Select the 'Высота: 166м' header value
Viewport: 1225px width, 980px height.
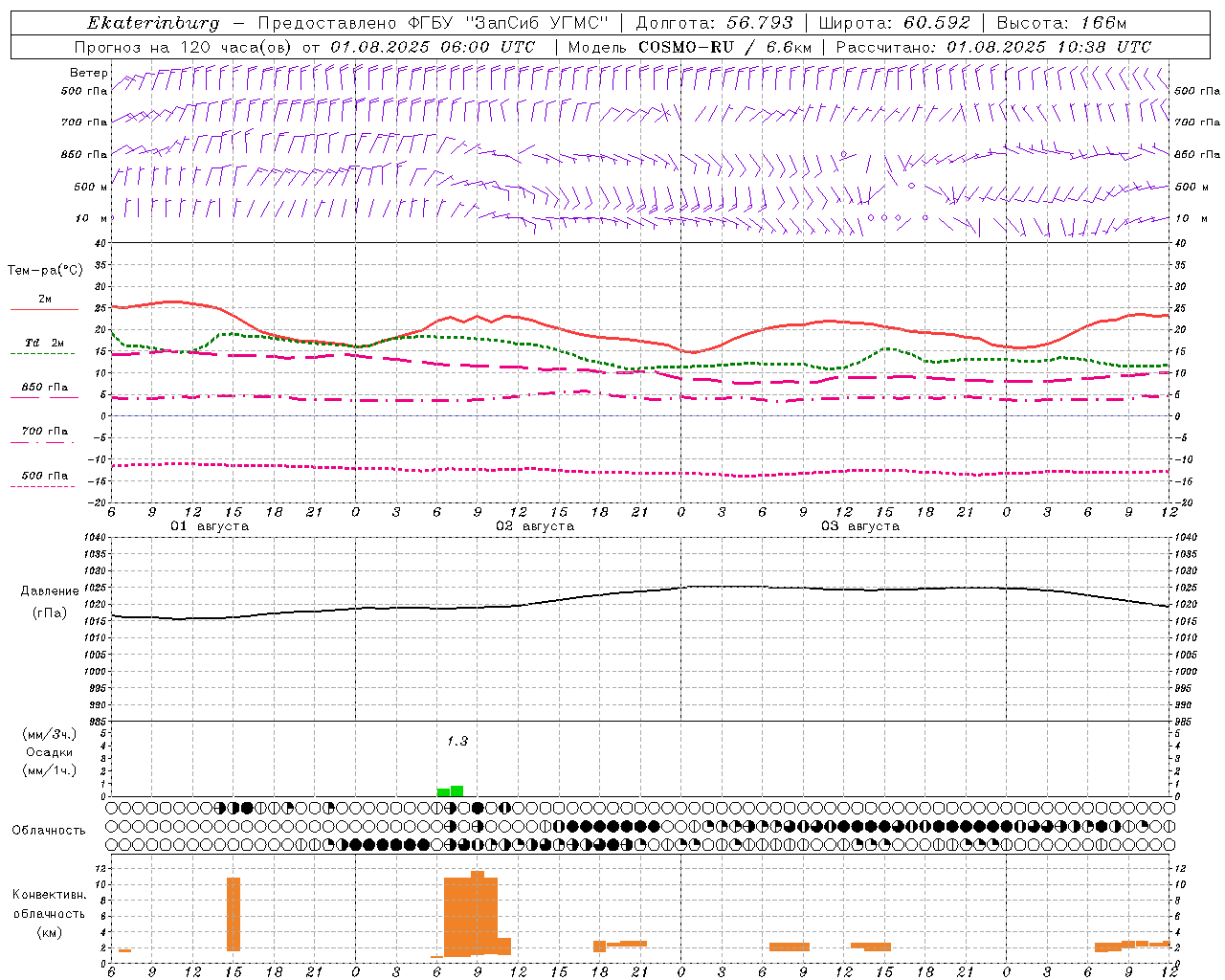click(x=1061, y=23)
